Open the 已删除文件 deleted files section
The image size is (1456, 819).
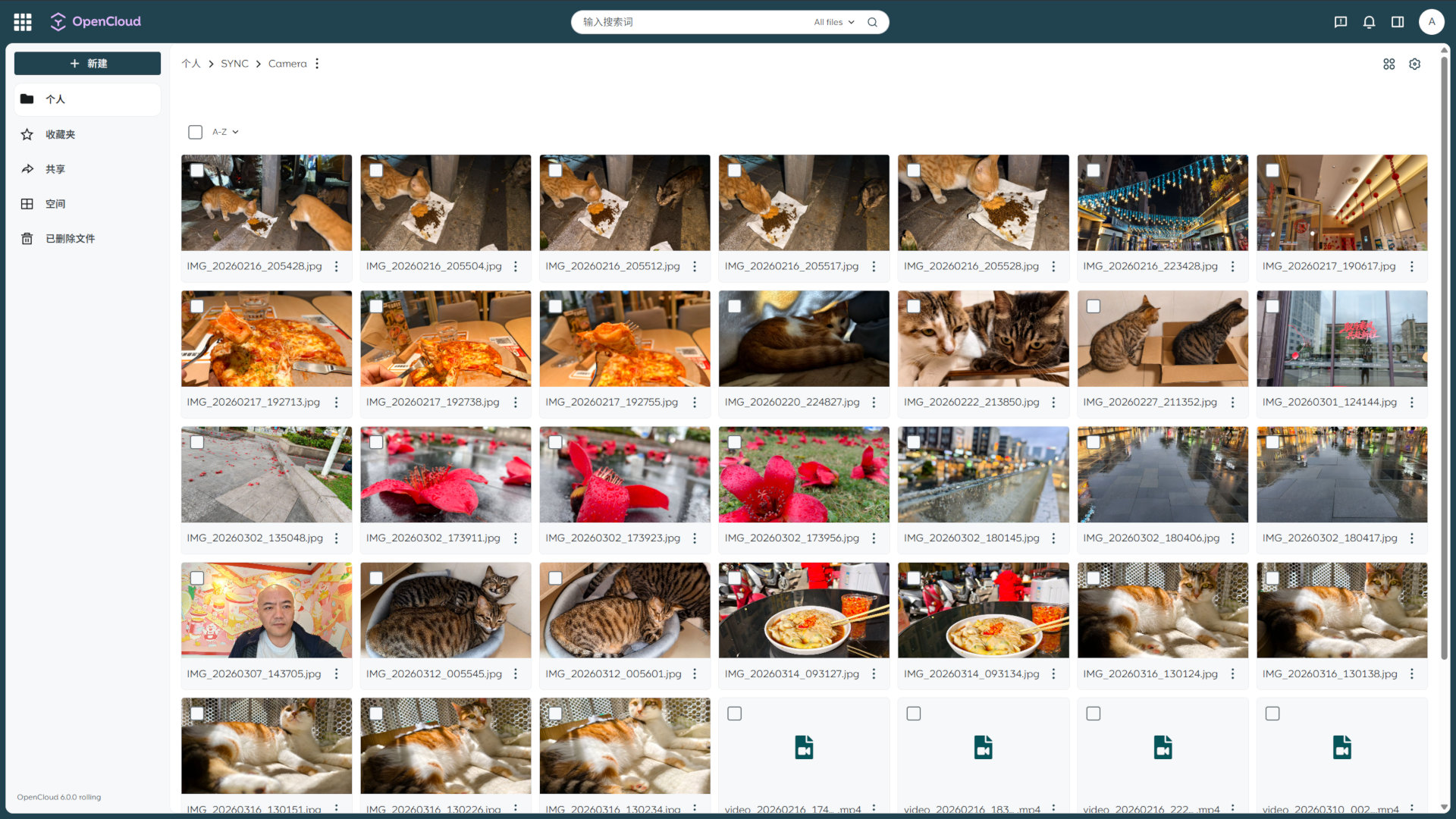pos(70,238)
